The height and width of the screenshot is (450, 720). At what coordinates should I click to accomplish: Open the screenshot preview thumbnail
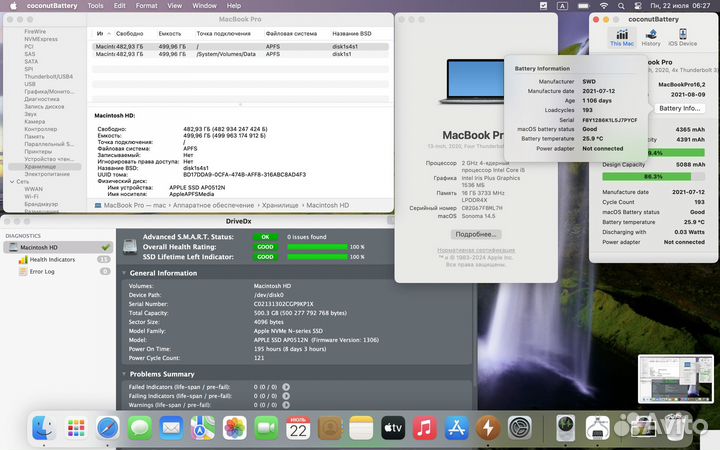pos(675,379)
